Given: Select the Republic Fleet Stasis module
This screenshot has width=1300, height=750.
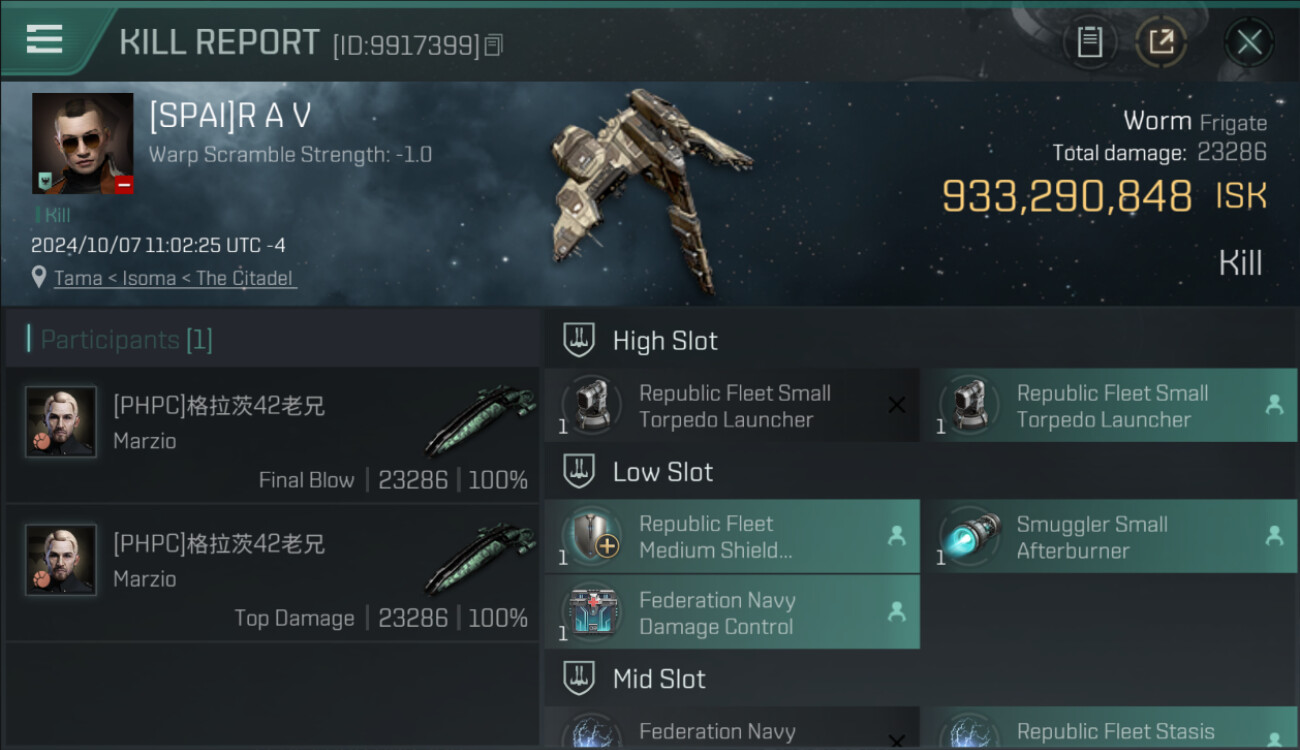Looking at the screenshot, I should click(x=1110, y=728).
